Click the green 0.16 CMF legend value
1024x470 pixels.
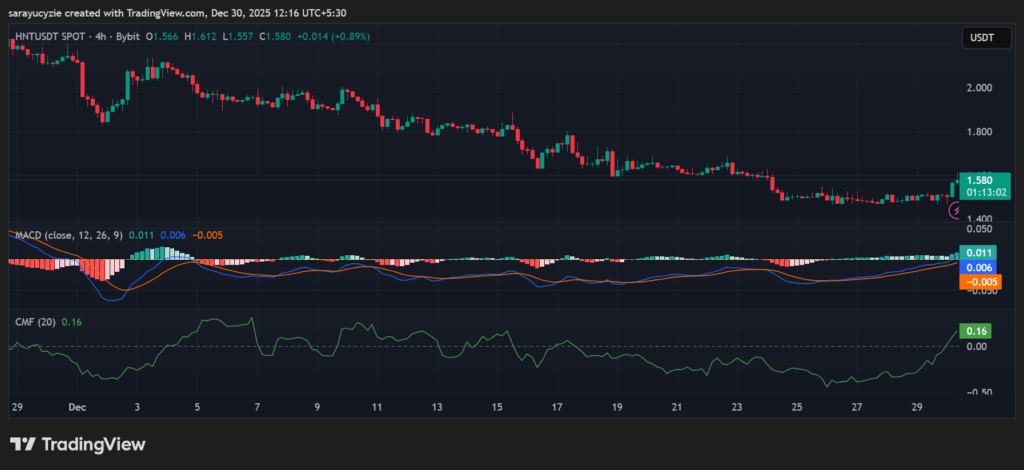tap(71, 322)
